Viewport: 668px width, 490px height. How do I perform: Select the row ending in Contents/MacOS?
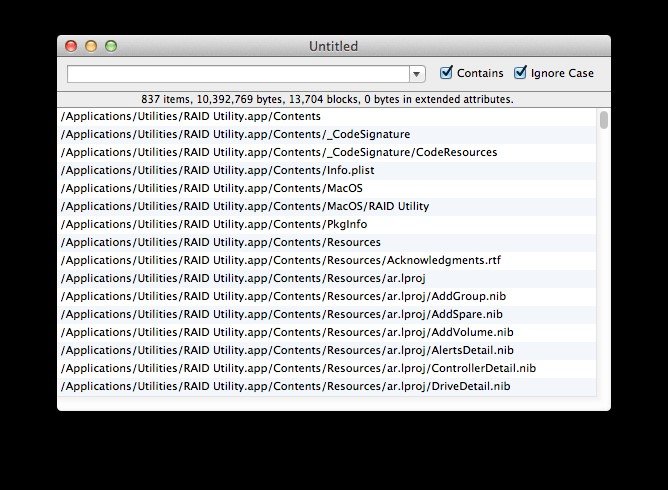pos(327,188)
